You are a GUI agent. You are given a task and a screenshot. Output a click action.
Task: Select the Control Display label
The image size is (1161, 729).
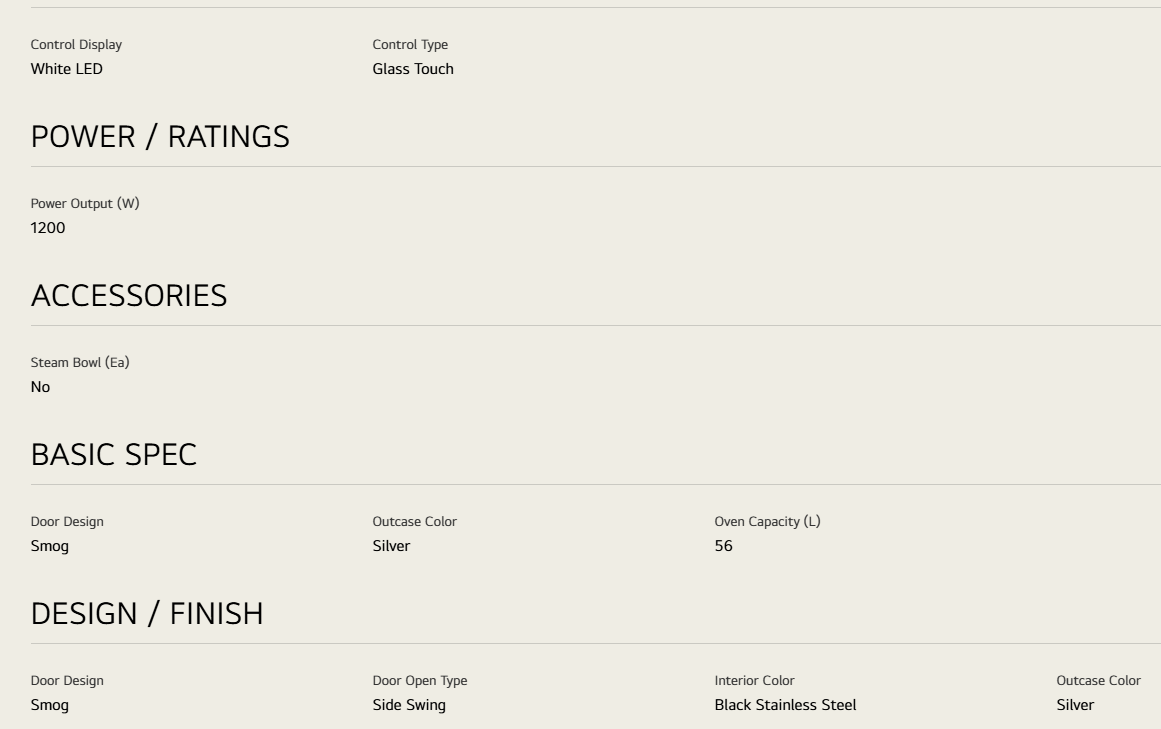(x=76, y=44)
